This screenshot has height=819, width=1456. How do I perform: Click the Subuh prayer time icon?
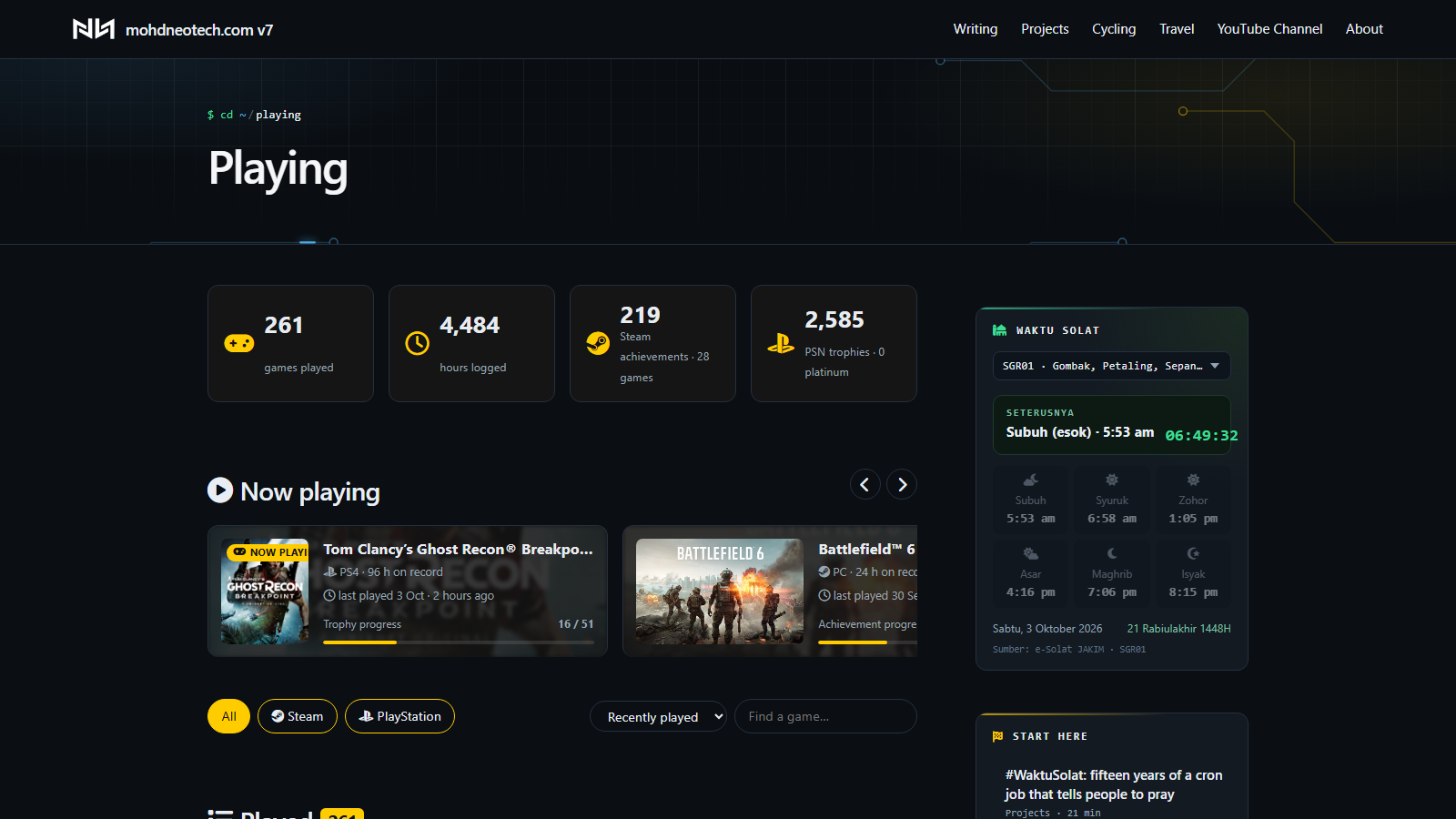point(1030,480)
